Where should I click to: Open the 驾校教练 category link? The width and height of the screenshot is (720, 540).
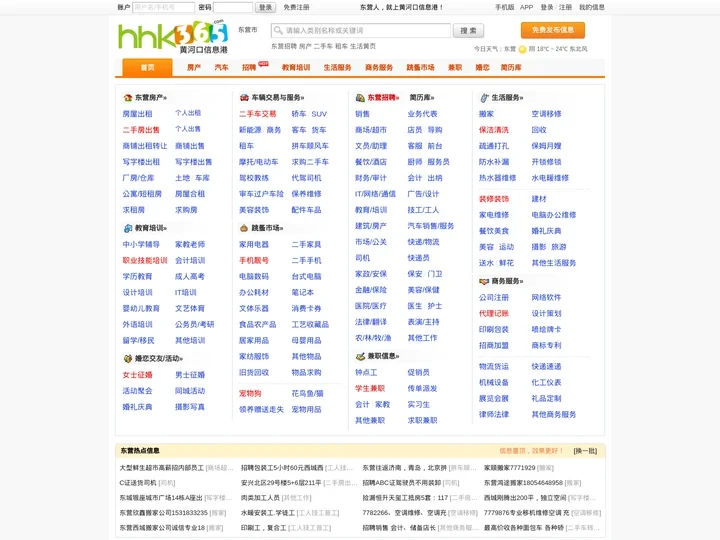(254, 178)
